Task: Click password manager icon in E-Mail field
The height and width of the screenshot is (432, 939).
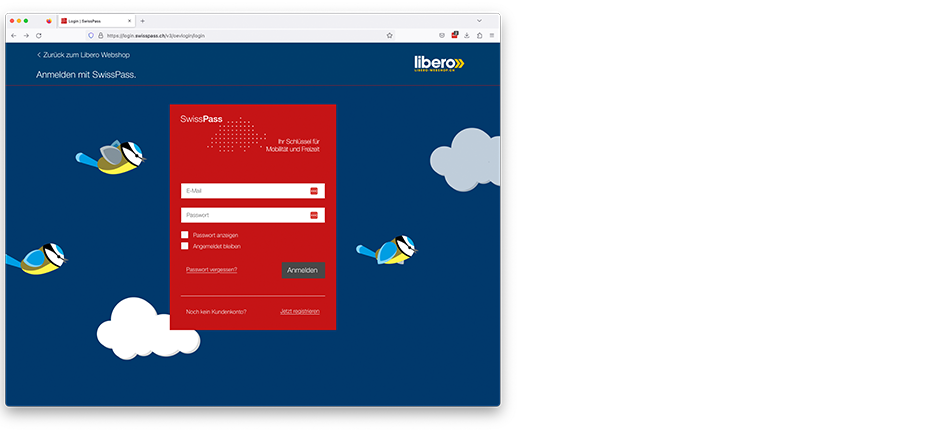Action: (314, 191)
